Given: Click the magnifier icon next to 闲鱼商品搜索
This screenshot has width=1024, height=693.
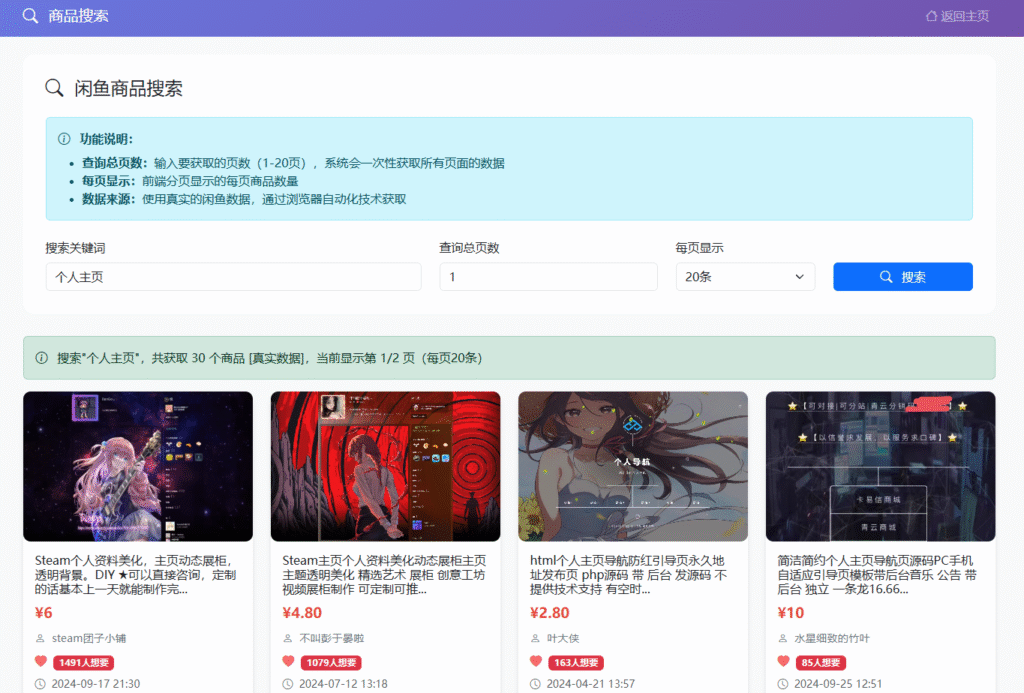Looking at the screenshot, I should tap(54, 88).
